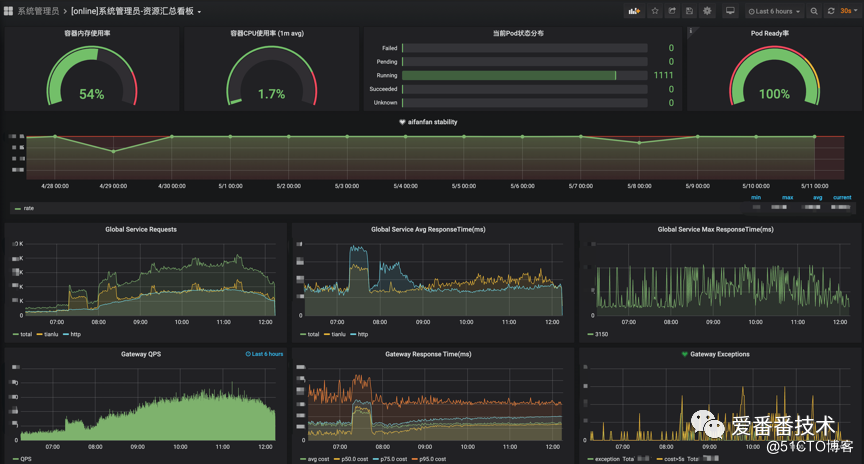This screenshot has height=464, width=864.
Task: Click the aifanfan stability panel title
Action: tap(432, 122)
